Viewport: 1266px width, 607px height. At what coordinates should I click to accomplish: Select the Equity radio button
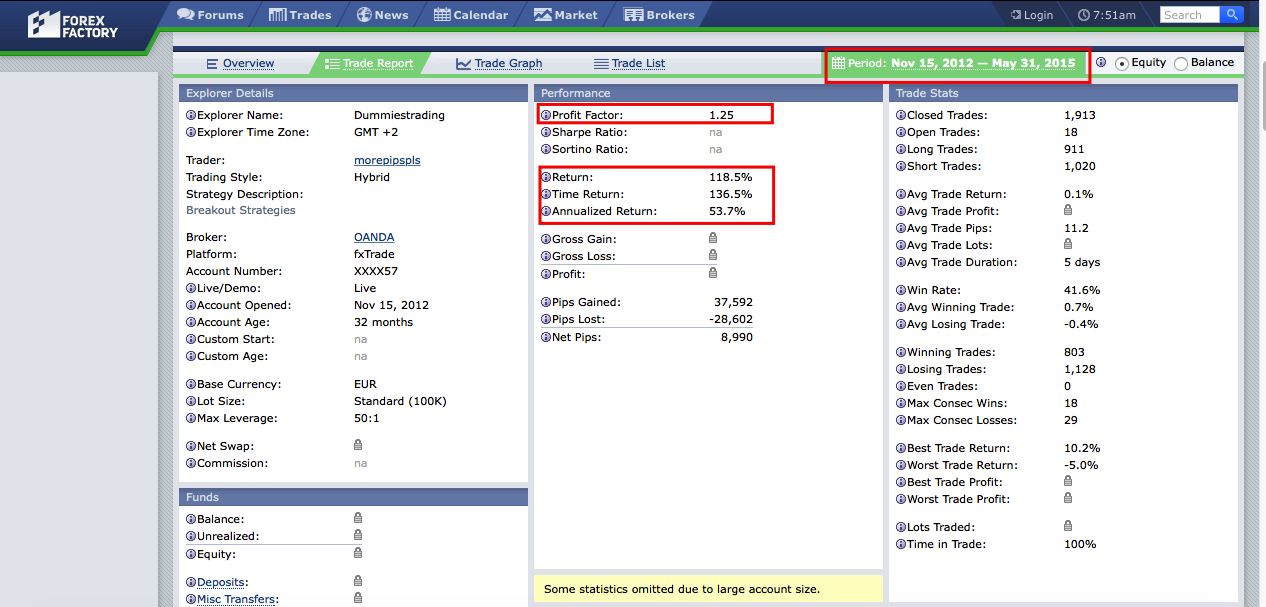click(x=1122, y=63)
